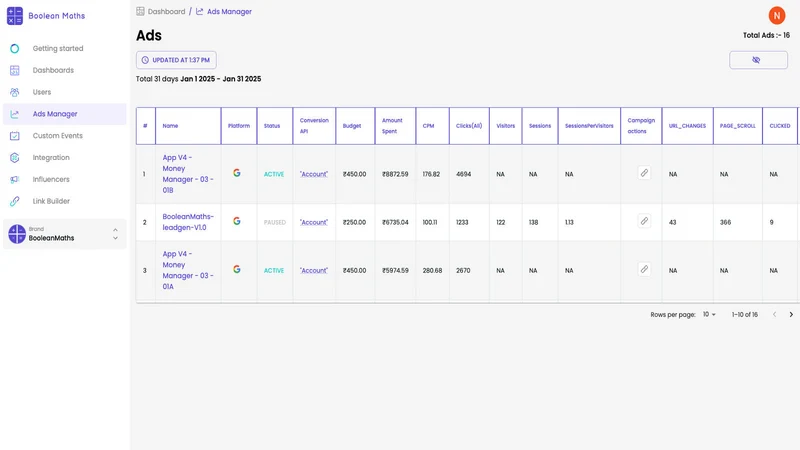
Task: Click the Jan 1 2025 - Jan 31 2025 date range
Action: coord(220,79)
